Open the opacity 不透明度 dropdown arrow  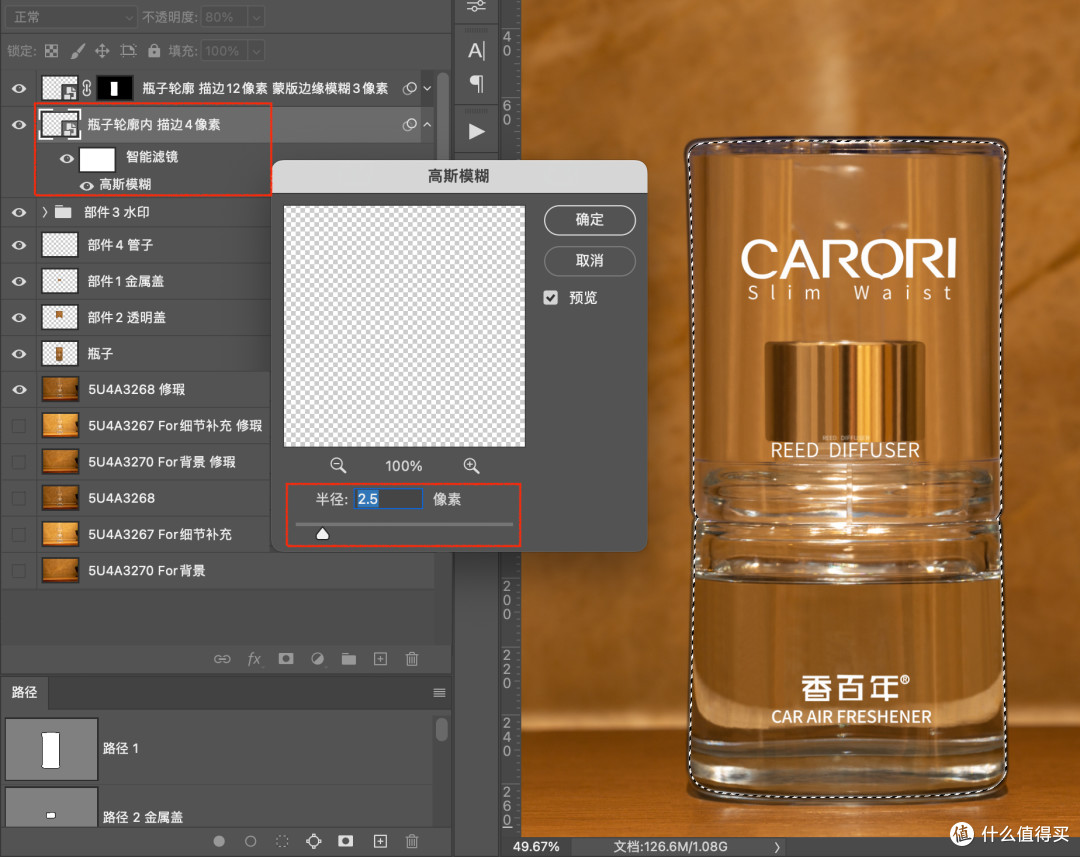(256, 17)
